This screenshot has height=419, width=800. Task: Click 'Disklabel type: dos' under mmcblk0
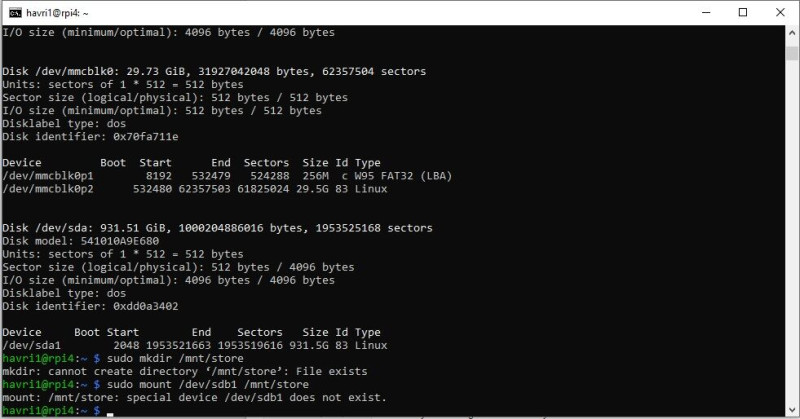pos(64,124)
